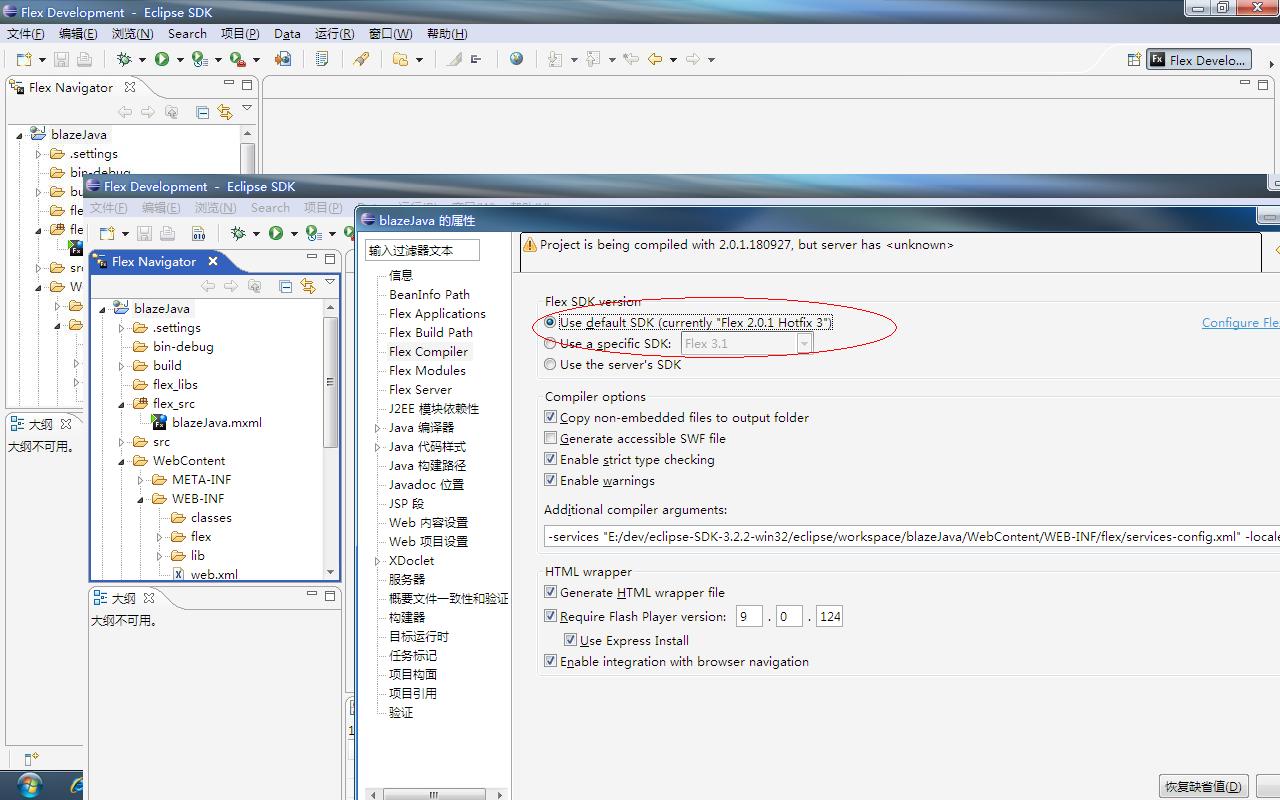Close the front Flex Navigator tab
This screenshot has height=800, width=1280.
click(212, 261)
